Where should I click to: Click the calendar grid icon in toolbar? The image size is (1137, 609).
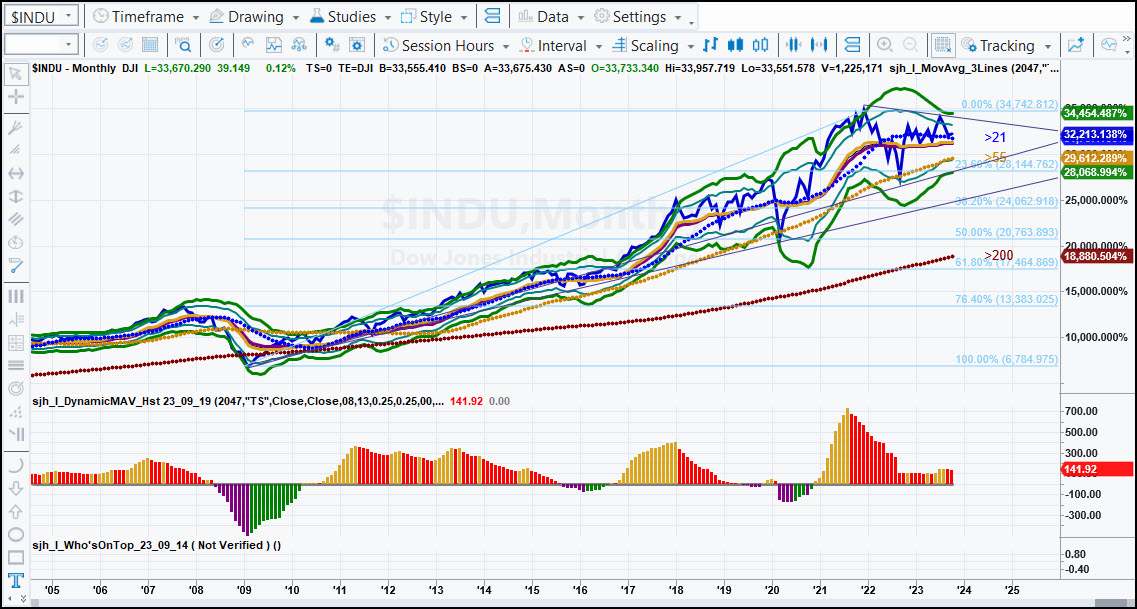[x=150, y=45]
